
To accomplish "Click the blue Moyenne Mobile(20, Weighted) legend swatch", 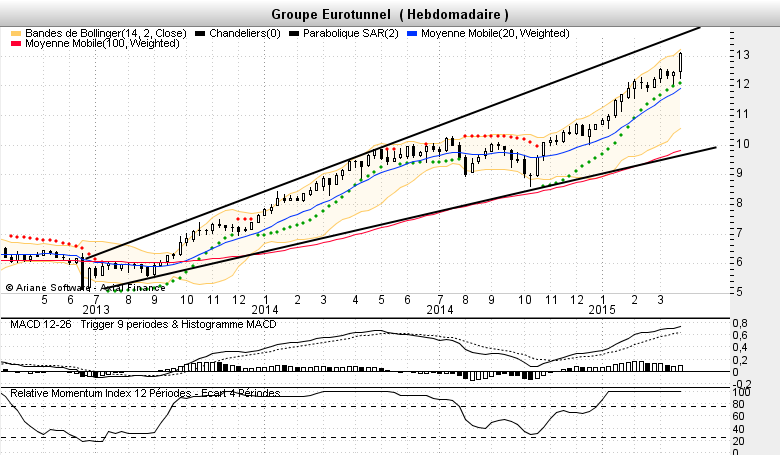I will tap(412, 33).
